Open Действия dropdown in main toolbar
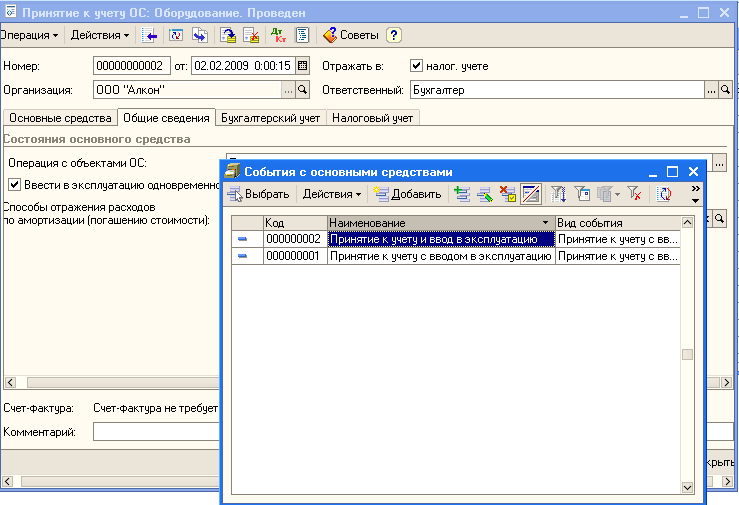Screen dimensions: 739x505 click(x=100, y=35)
